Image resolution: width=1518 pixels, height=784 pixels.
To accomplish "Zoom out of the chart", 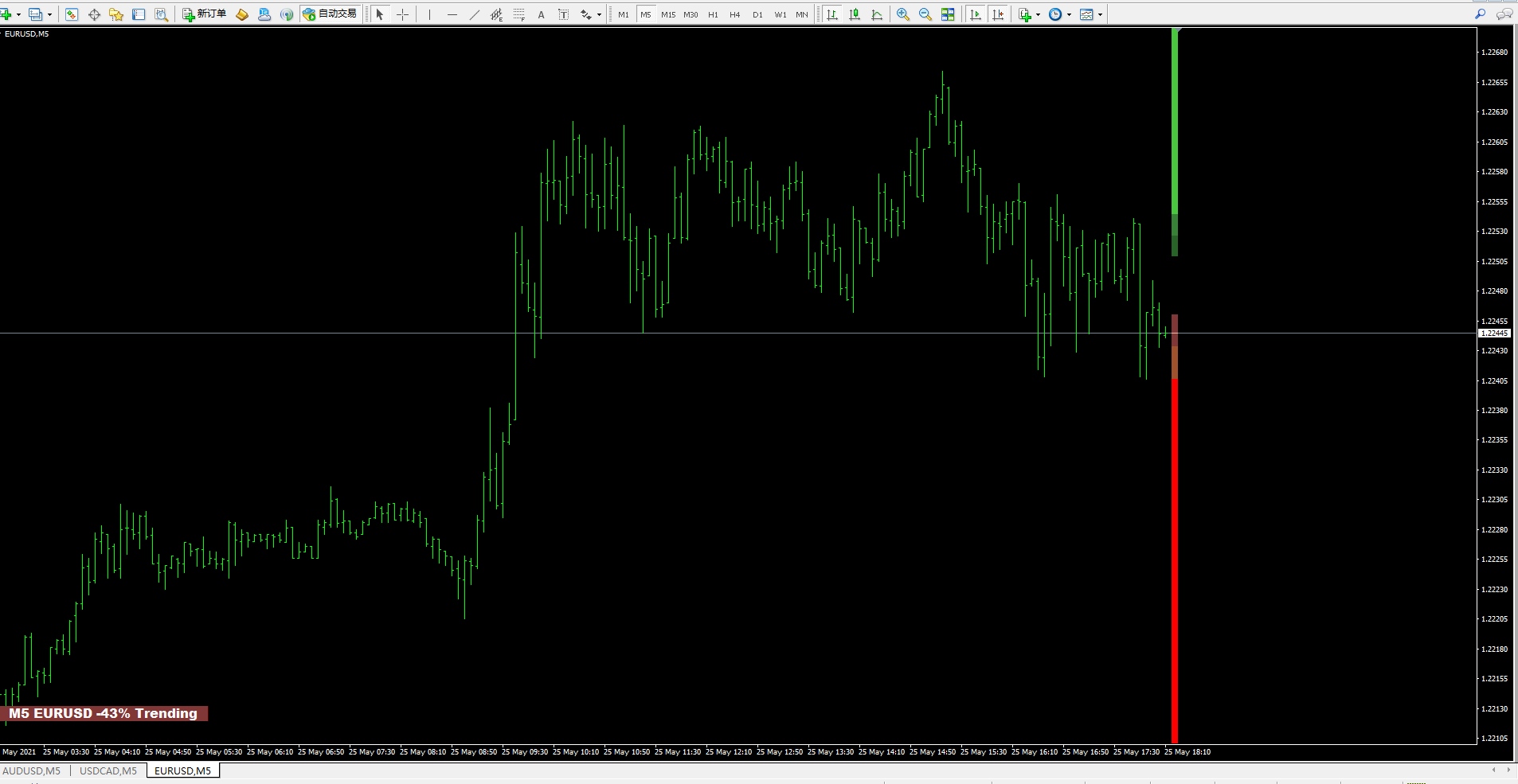I will pos(925,14).
